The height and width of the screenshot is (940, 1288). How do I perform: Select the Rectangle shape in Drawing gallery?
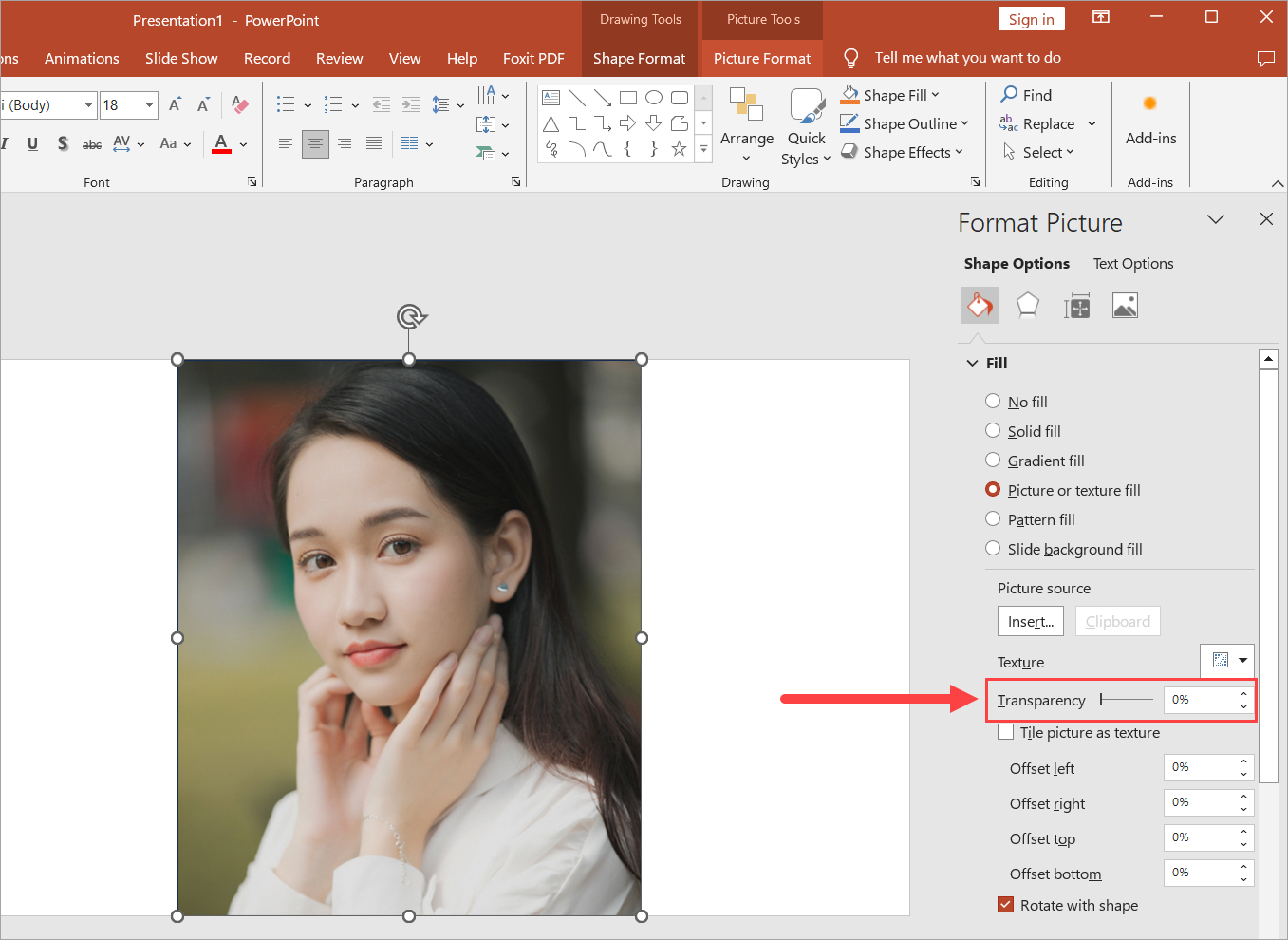pyautogui.click(x=627, y=97)
